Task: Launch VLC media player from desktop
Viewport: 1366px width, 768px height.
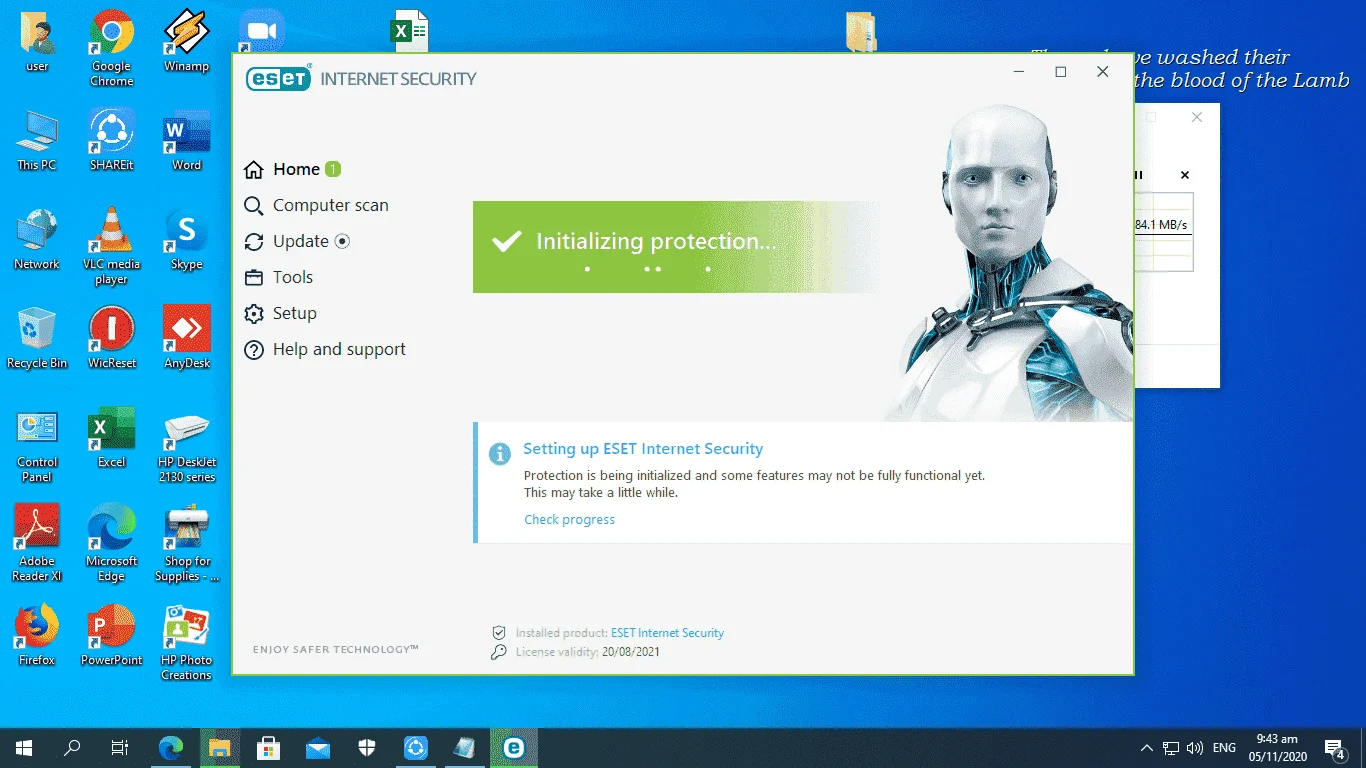Action: click(112, 247)
